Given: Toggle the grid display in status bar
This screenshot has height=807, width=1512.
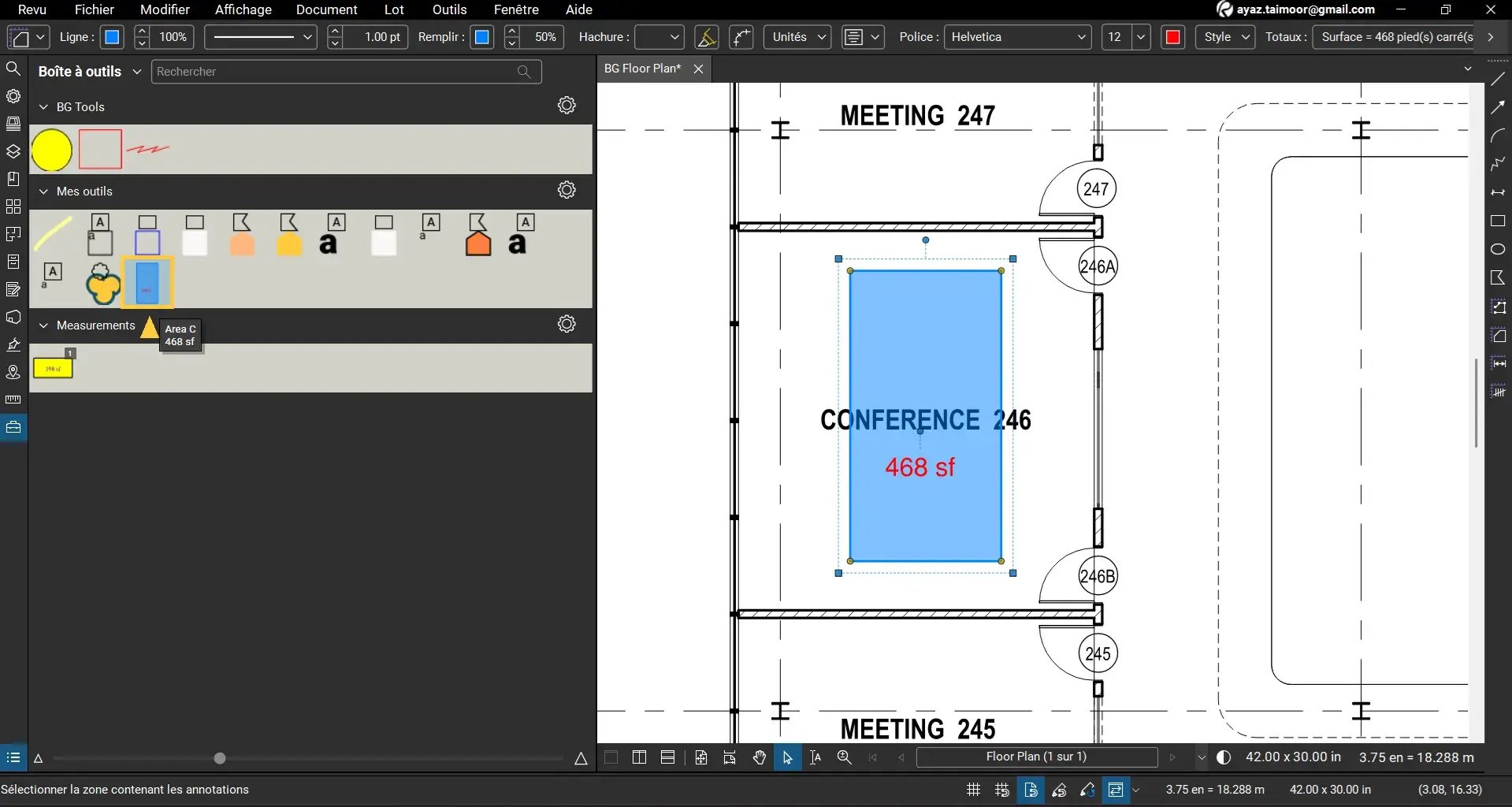Looking at the screenshot, I should click(x=972, y=790).
